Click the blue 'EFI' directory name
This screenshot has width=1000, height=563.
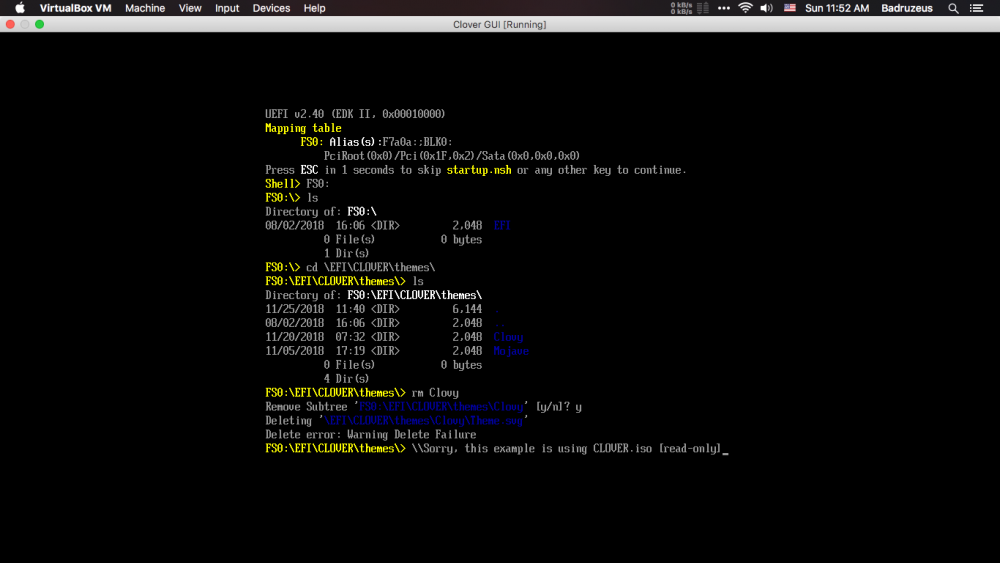coord(502,226)
